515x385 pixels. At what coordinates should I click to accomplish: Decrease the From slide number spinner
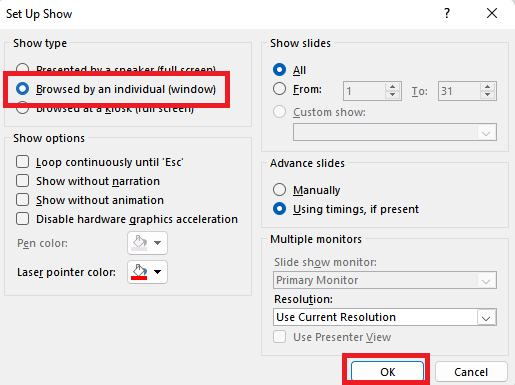[x=393, y=95]
